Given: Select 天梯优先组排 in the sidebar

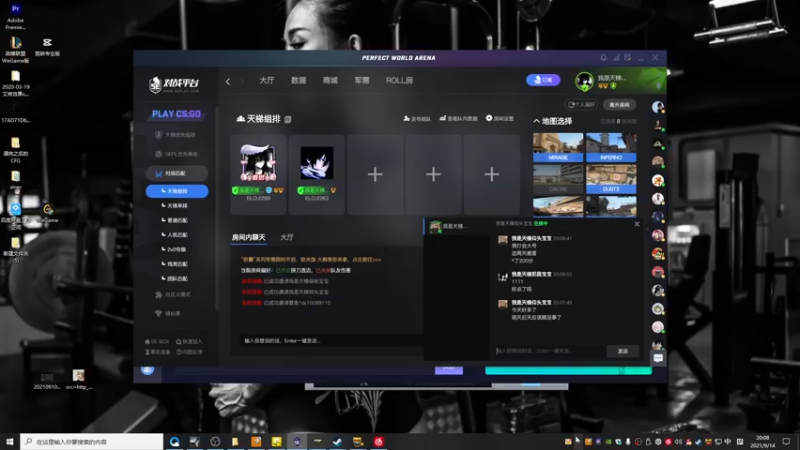Looking at the screenshot, I should [x=176, y=135].
